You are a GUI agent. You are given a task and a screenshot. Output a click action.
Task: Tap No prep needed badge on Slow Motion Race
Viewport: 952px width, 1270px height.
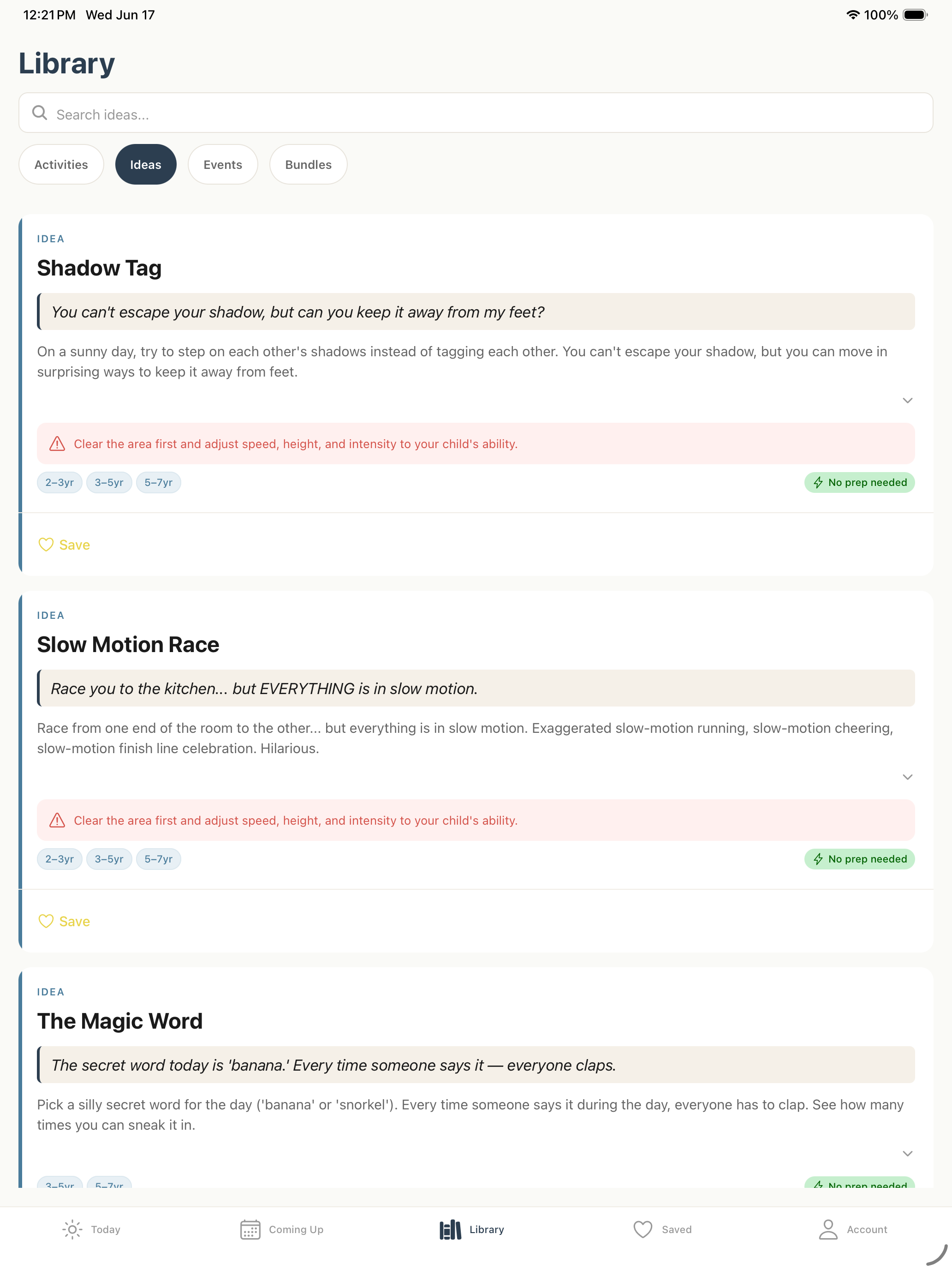click(x=859, y=859)
